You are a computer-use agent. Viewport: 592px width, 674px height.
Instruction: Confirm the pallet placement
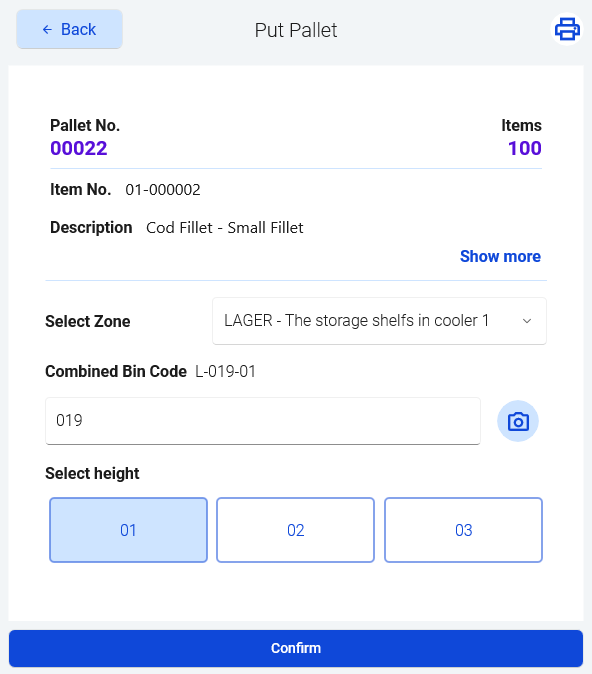[x=296, y=648]
